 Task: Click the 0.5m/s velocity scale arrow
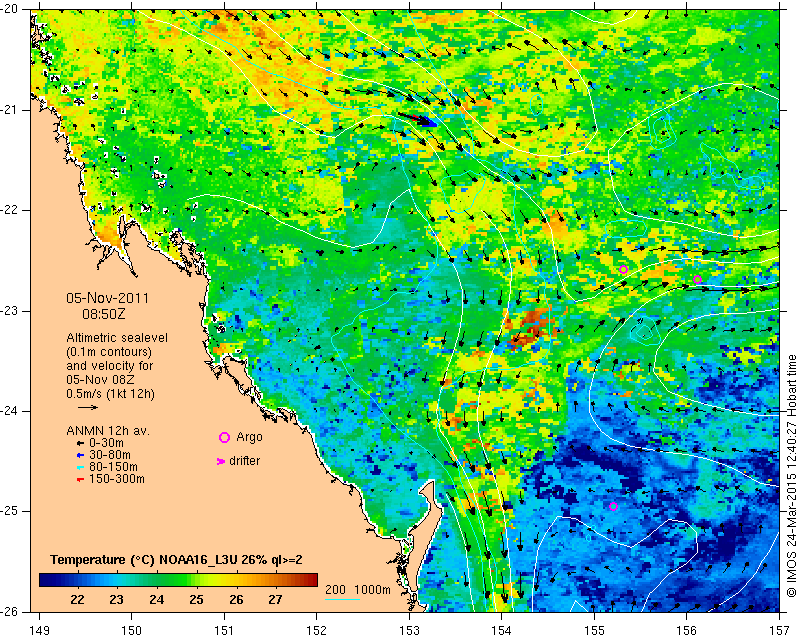point(88,407)
